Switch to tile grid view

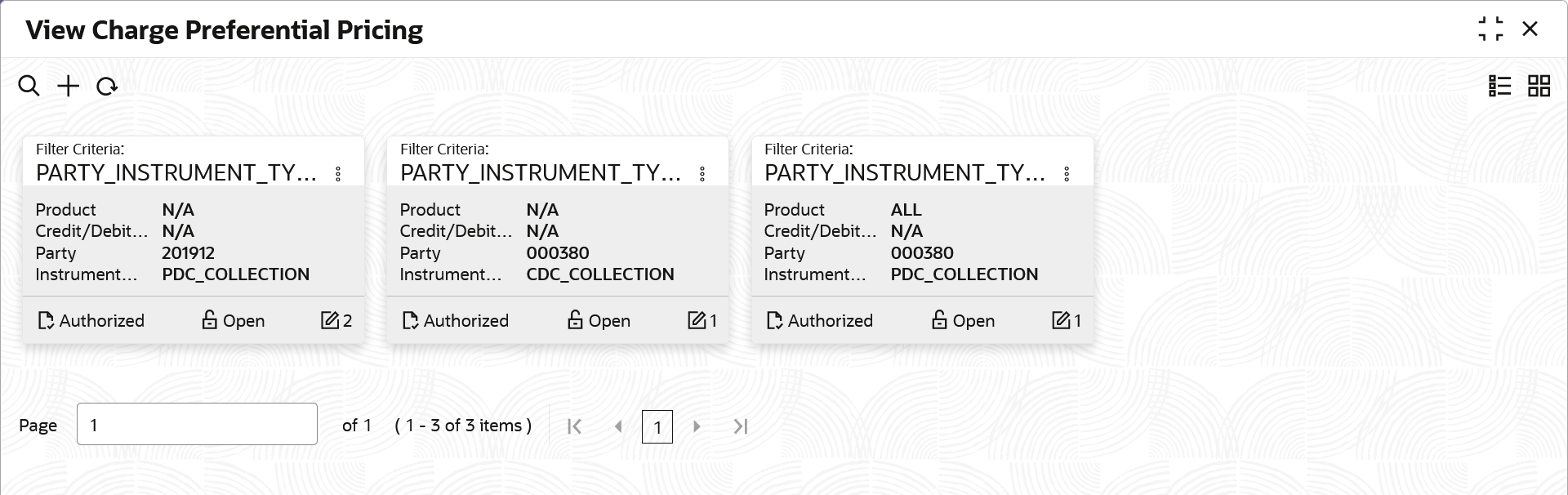pos(1539,86)
